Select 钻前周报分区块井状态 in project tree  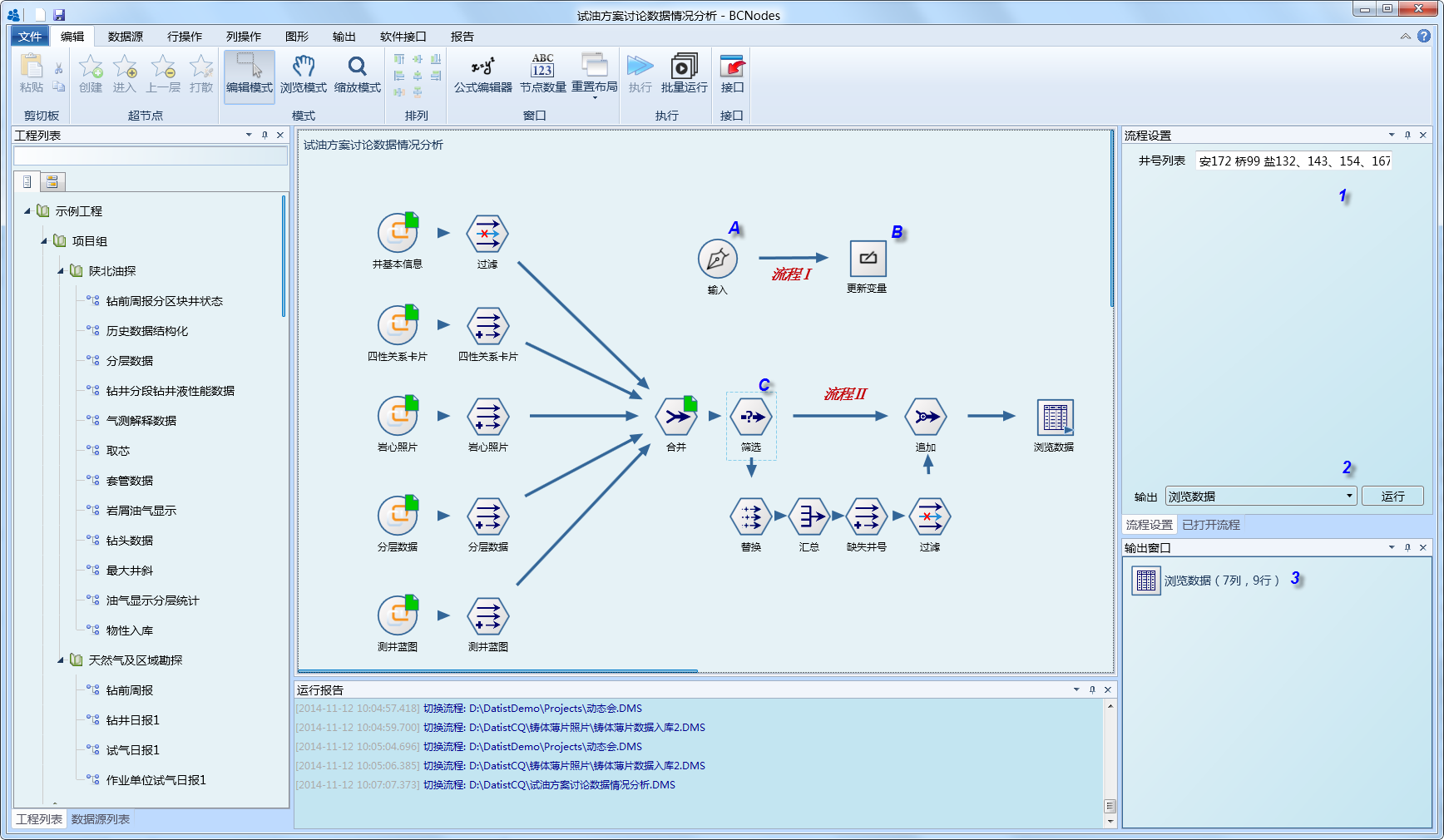pyautogui.click(x=165, y=301)
